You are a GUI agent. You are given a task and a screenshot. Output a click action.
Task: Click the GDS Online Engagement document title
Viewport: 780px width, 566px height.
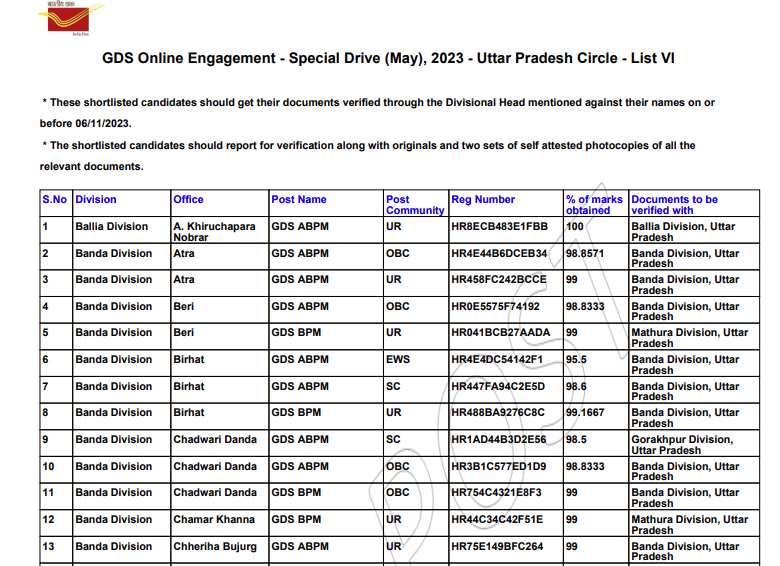(388, 59)
